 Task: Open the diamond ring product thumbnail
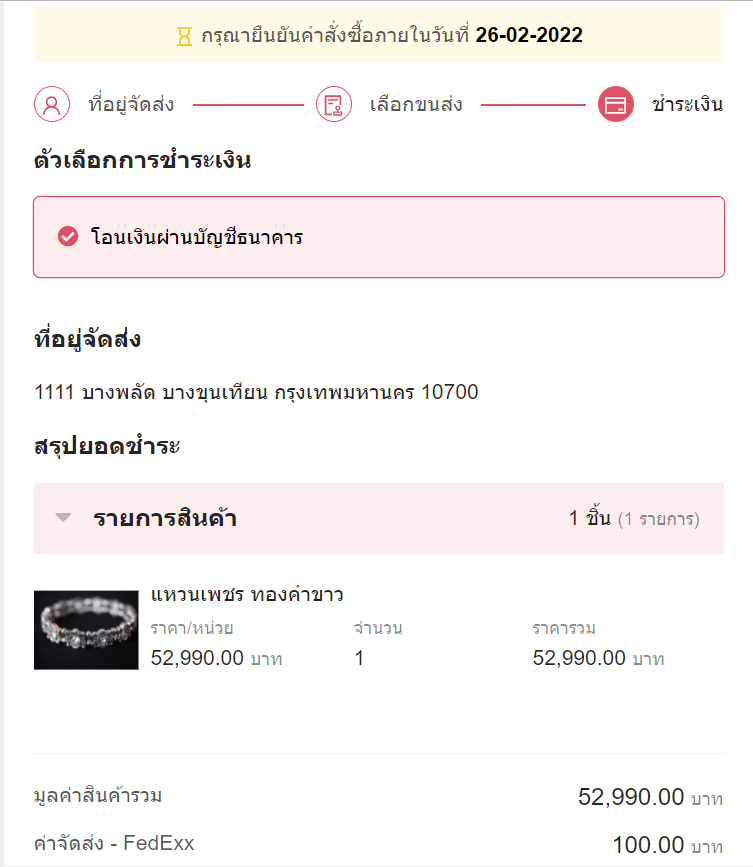coord(86,630)
